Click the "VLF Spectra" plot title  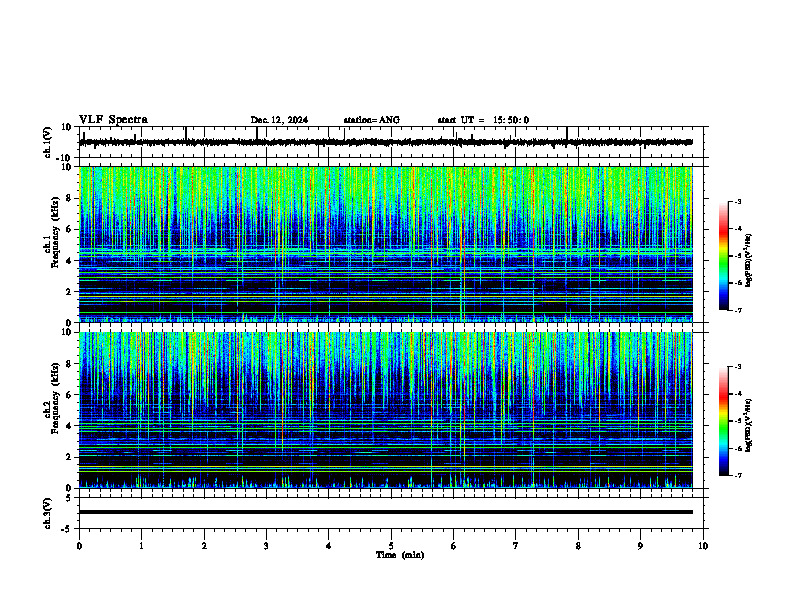(113, 120)
